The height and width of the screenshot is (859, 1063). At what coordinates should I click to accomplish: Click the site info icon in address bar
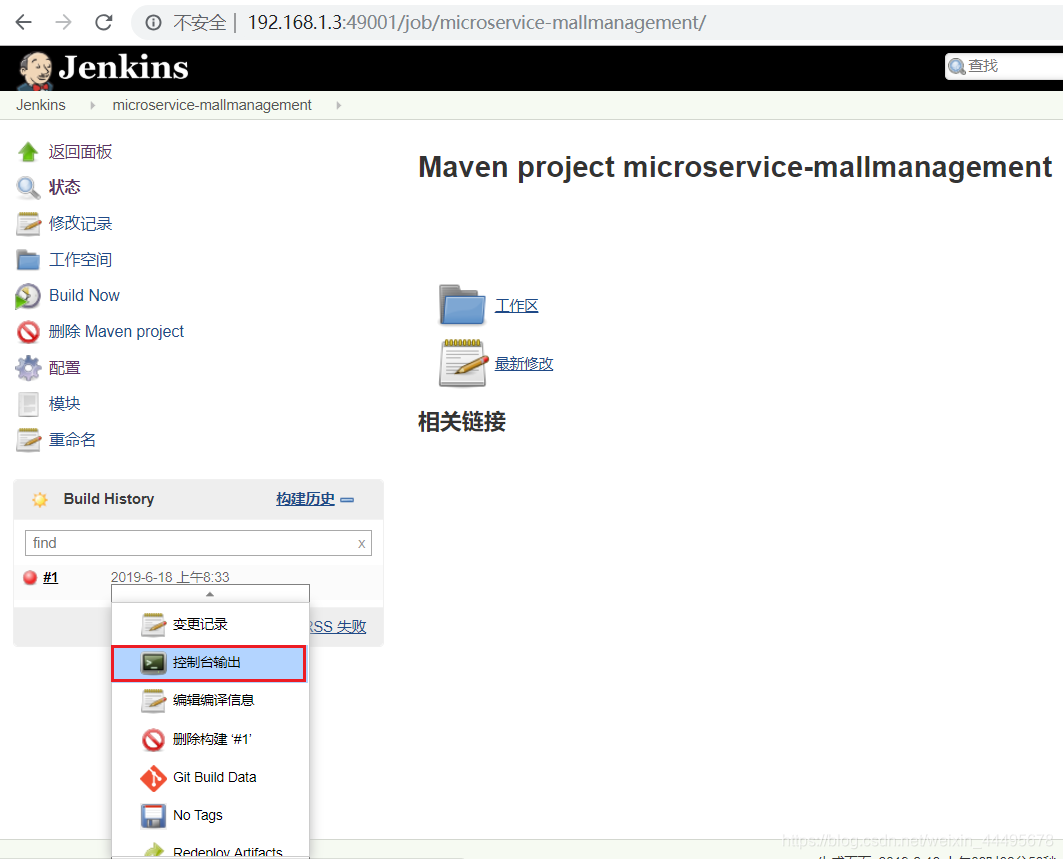[x=154, y=23]
